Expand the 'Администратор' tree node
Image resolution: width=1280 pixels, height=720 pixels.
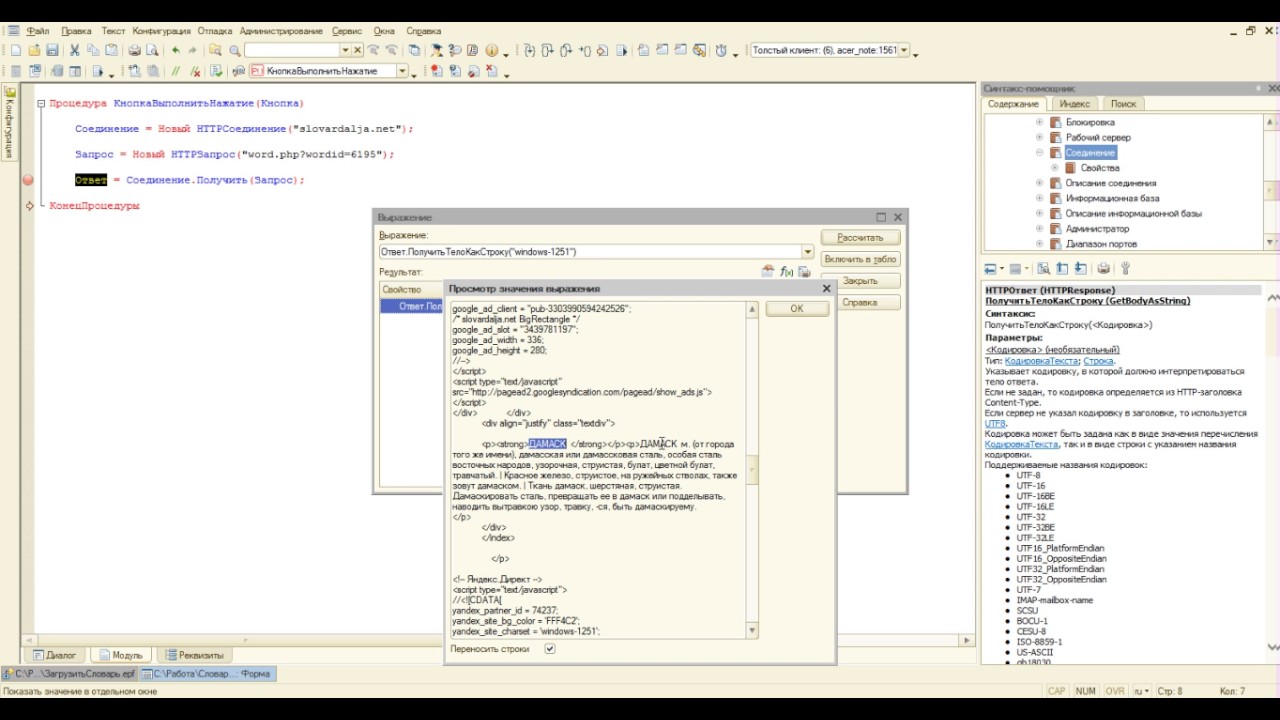click(x=1039, y=229)
